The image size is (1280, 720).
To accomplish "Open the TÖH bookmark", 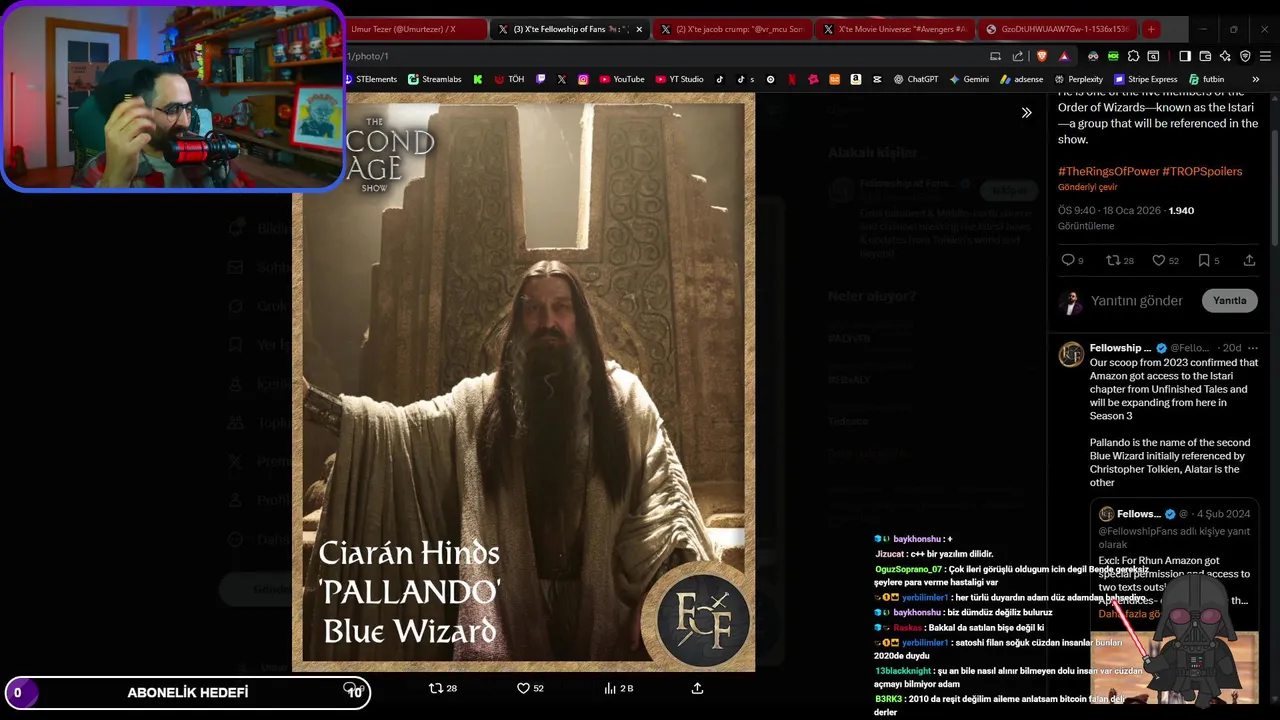I will click(x=509, y=79).
